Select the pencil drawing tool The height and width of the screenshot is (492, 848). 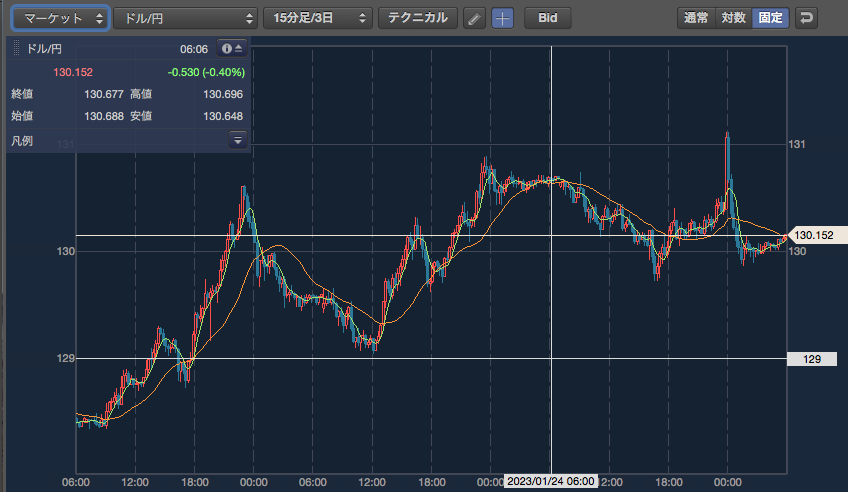[474, 18]
